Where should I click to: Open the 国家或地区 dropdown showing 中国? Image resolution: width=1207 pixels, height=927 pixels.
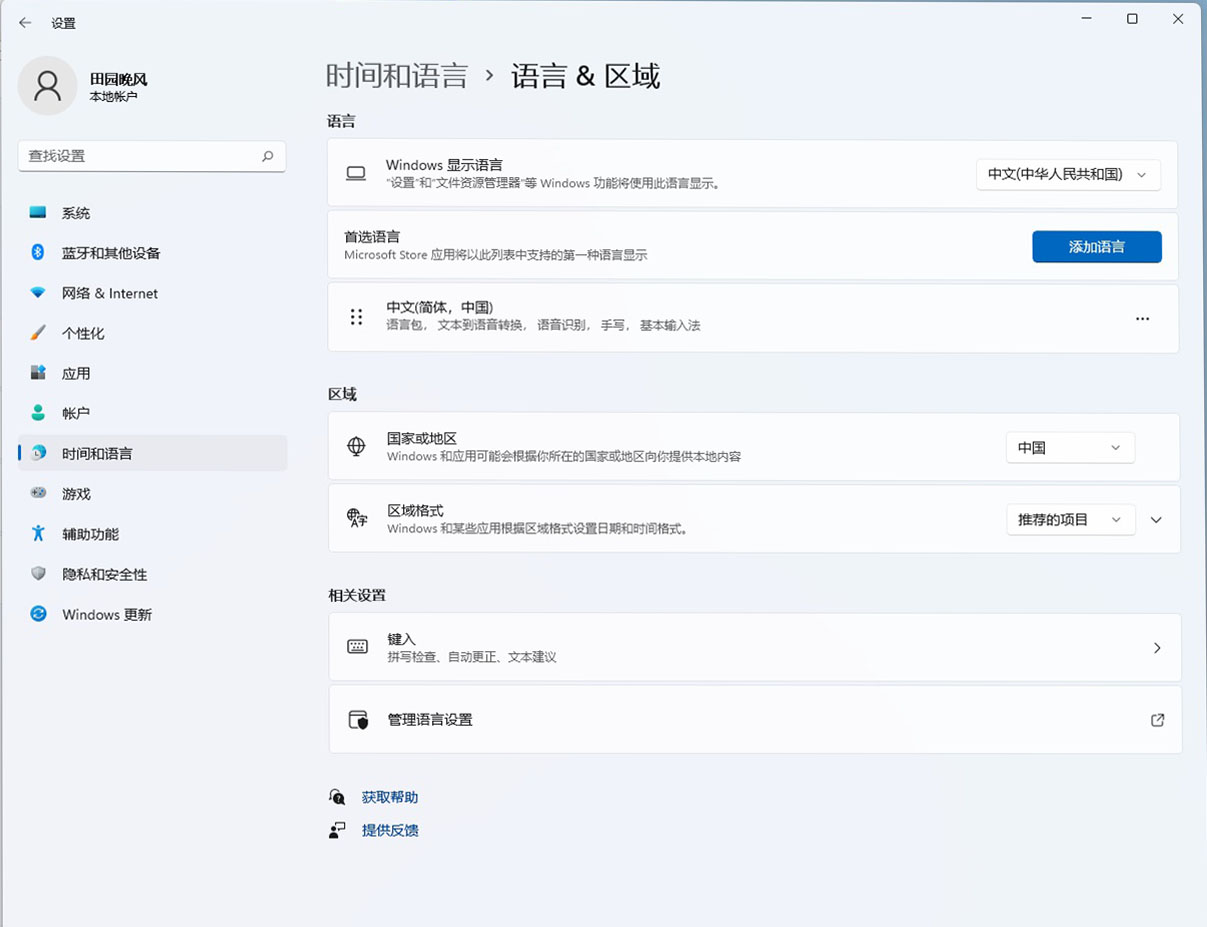pyautogui.click(x=1070, y=447)
